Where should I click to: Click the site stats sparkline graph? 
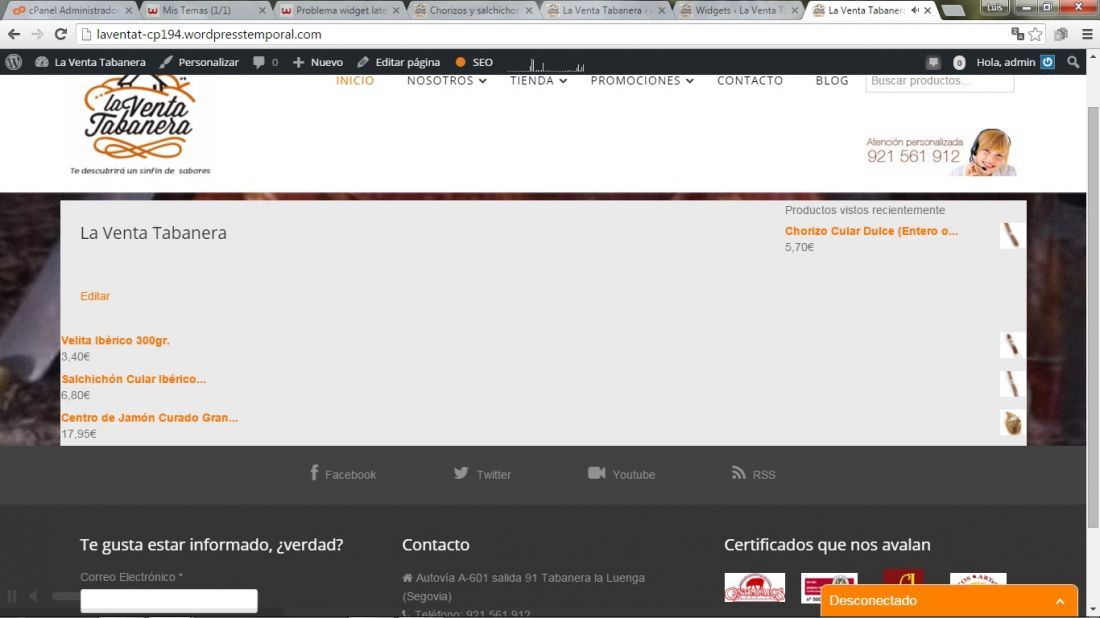click(x=546, y=65)
